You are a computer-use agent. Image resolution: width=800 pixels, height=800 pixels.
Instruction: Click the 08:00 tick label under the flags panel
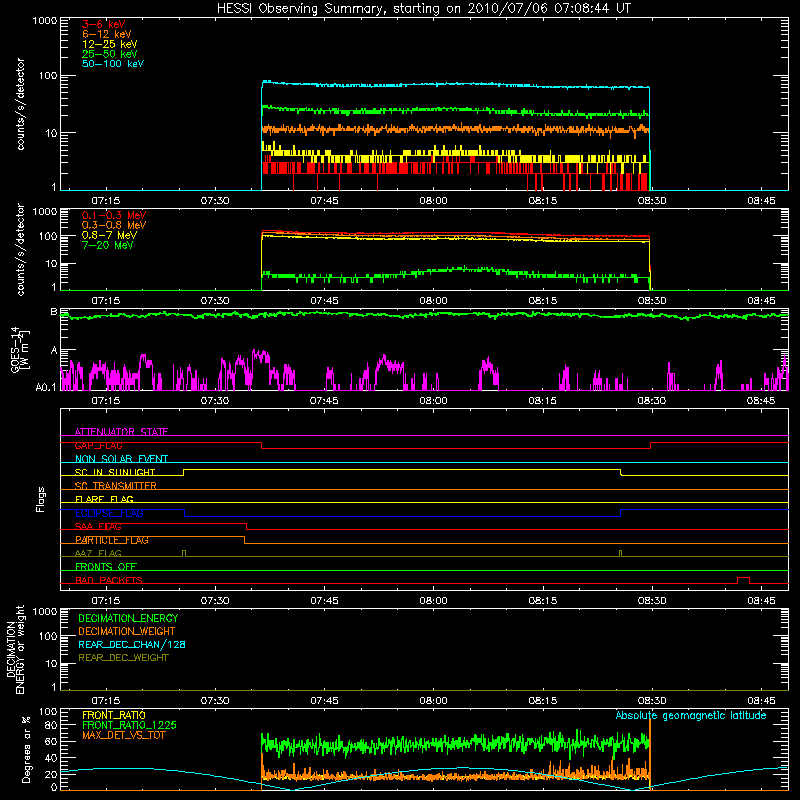click(x=433, y=601)
